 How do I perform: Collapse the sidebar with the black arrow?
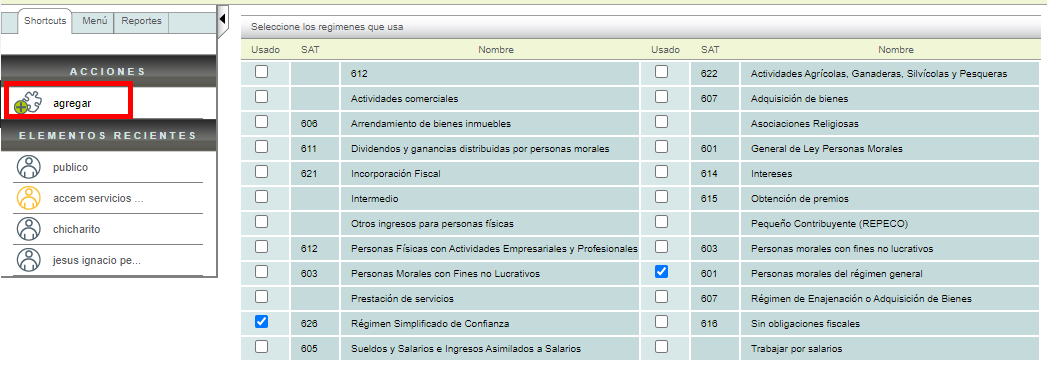pos(223,19)
